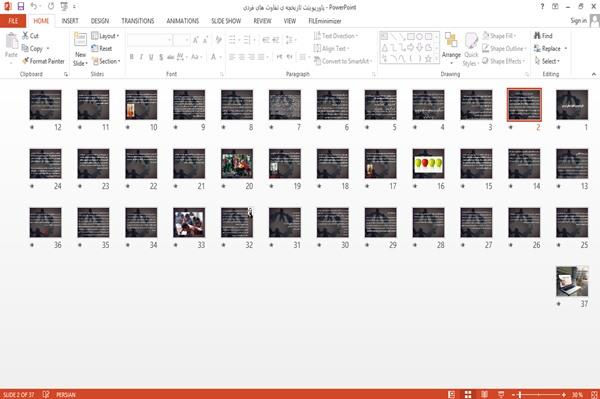600x399 pixels.
Task: Toggle Justify paragraph alignment
Action: pos(261,57)
